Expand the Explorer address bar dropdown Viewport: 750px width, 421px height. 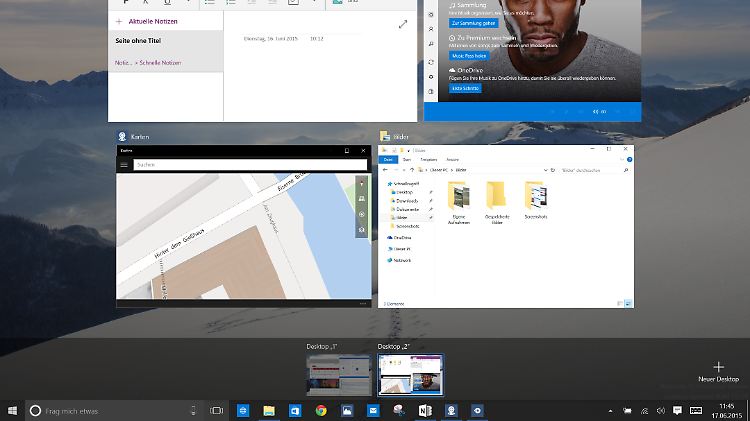545,170
